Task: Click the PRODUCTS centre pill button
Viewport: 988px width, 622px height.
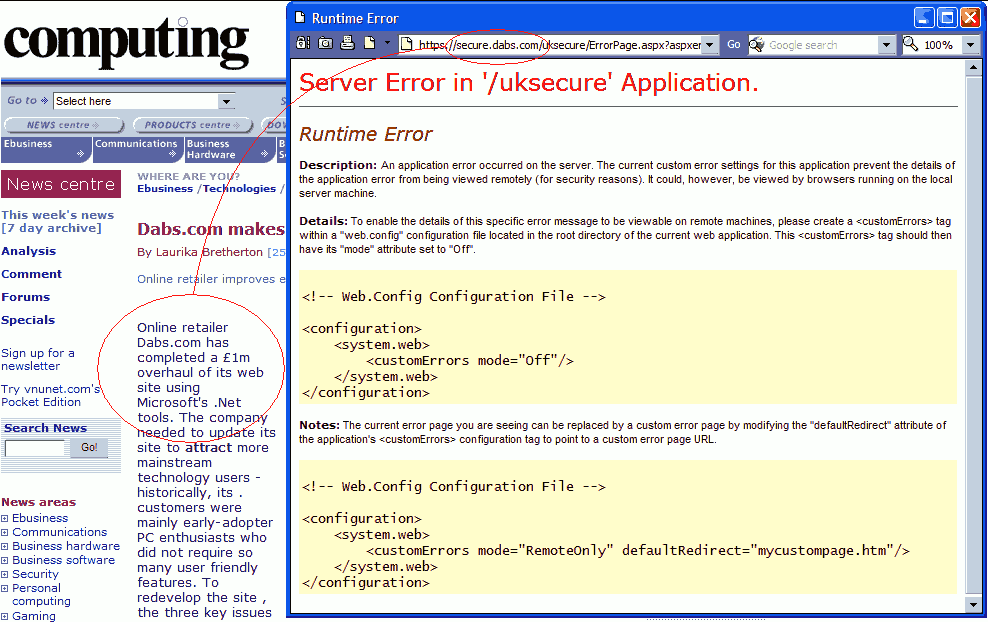Action: click(193, 125)
